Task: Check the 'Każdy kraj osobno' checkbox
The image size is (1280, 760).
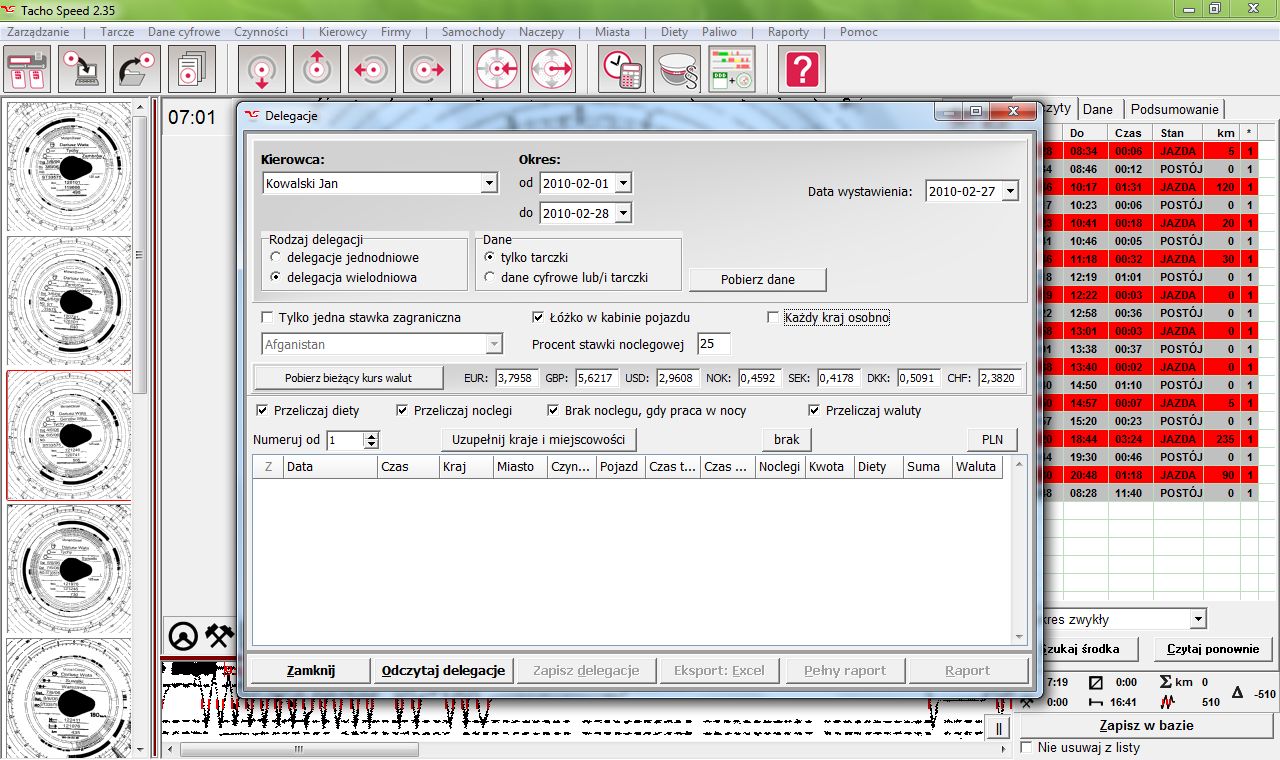Action: (773, 318)
